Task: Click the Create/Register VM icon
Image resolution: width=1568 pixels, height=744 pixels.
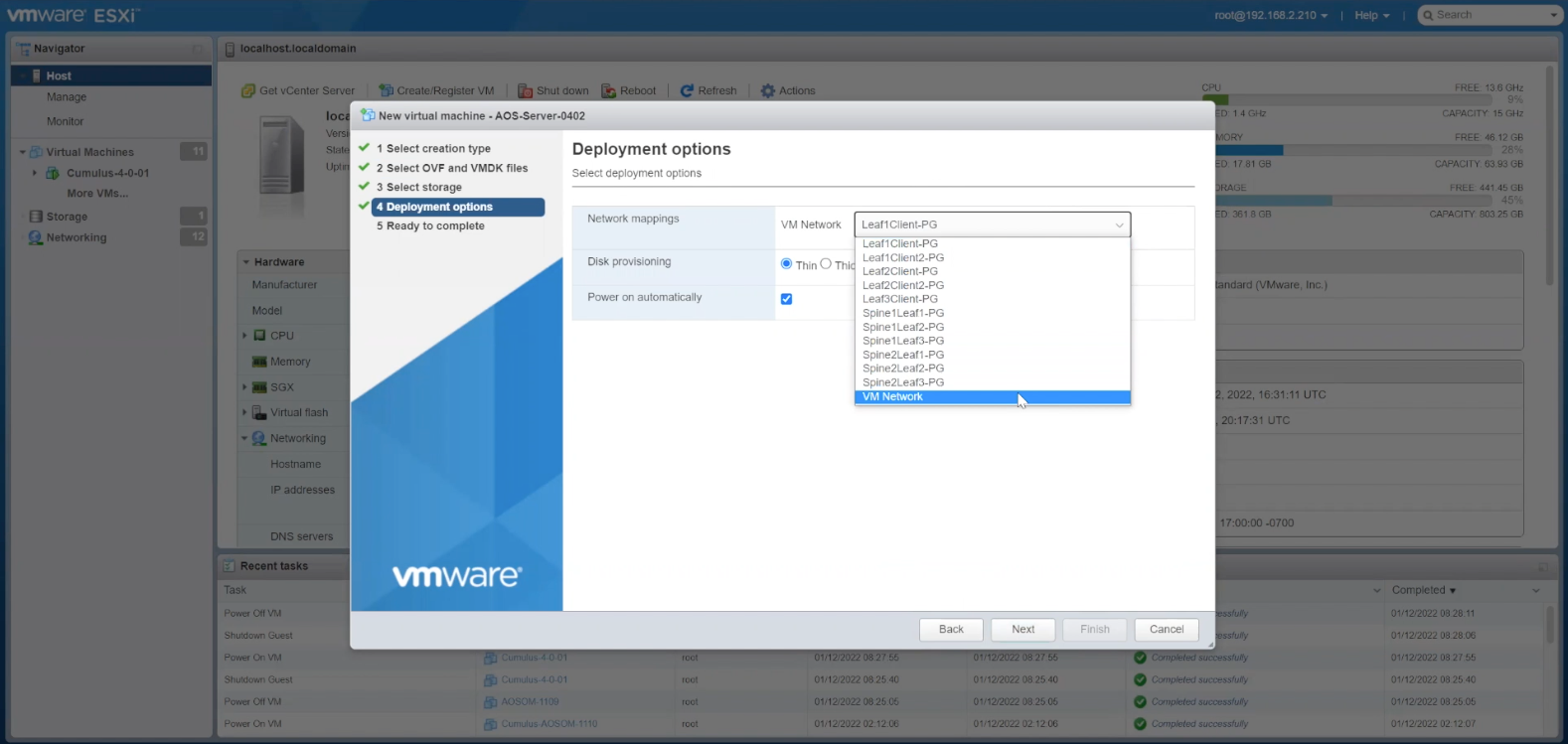Action: (387, 90)
